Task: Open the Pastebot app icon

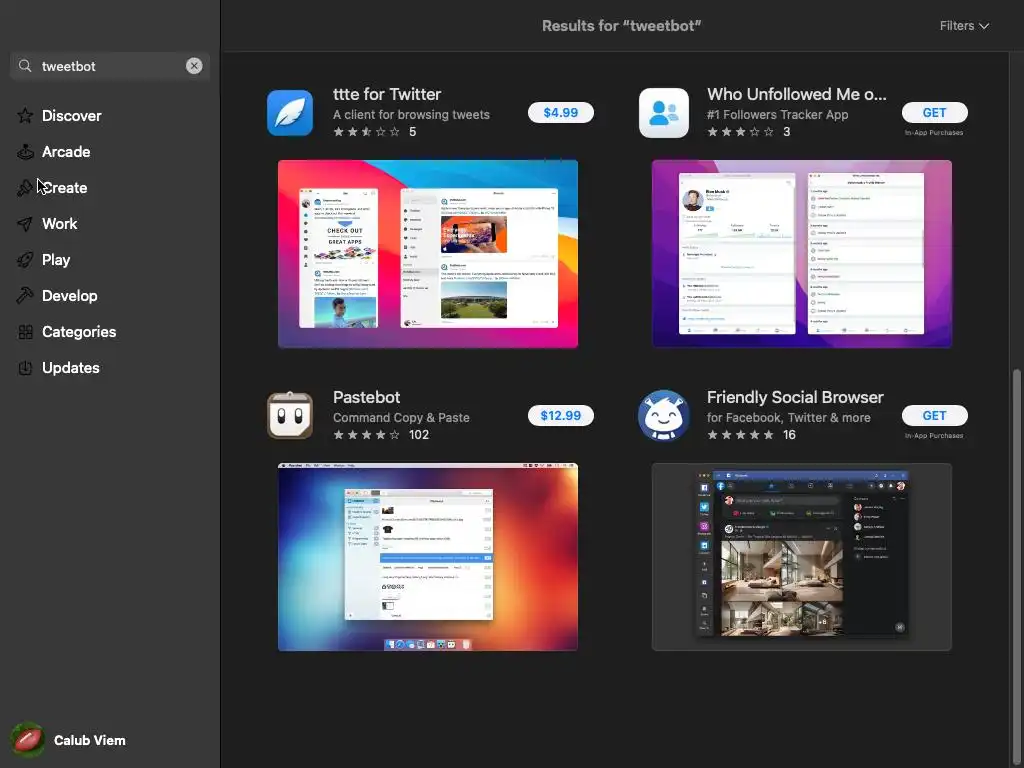Action: (290, 415)
